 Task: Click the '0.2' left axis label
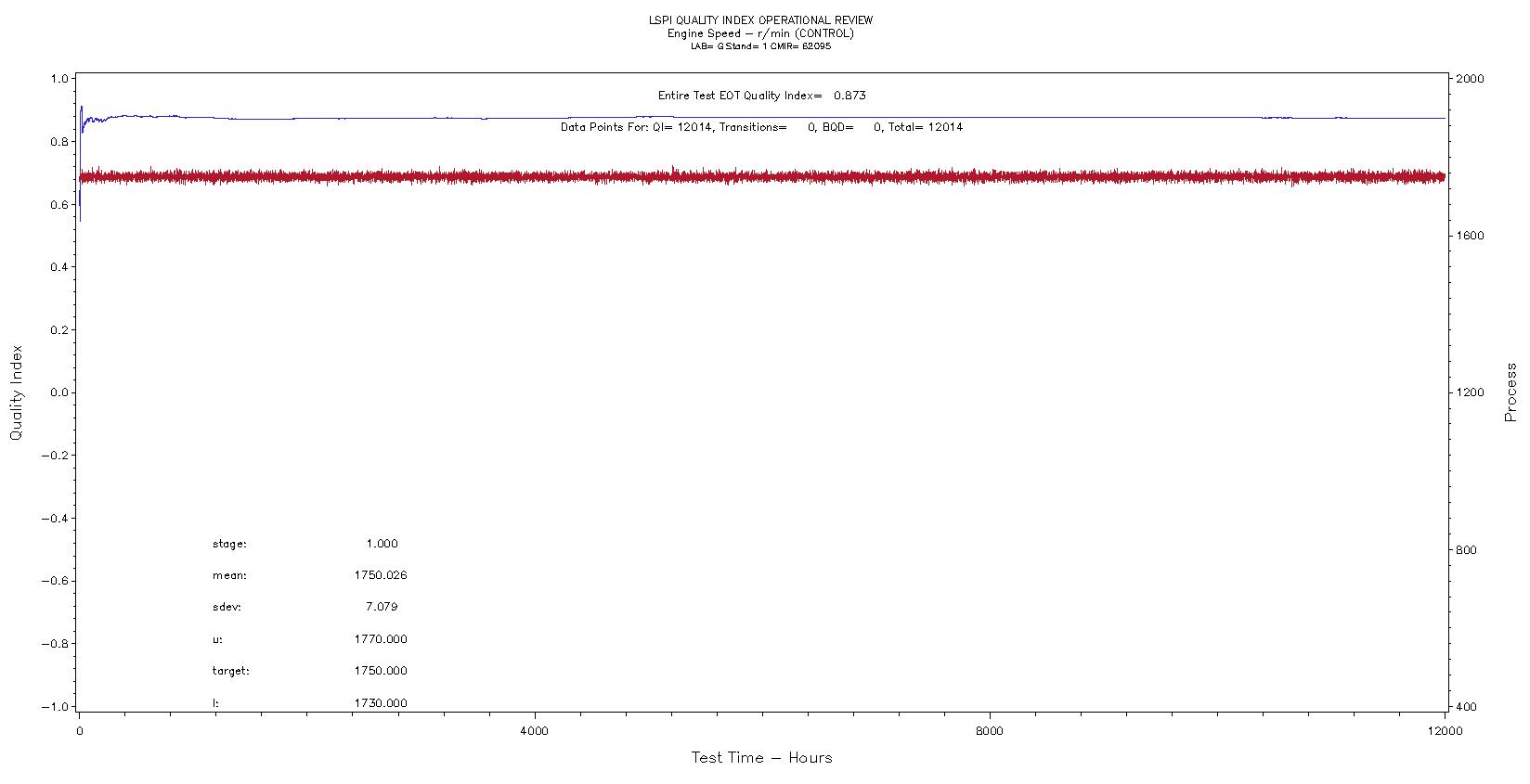click(59, 330)
